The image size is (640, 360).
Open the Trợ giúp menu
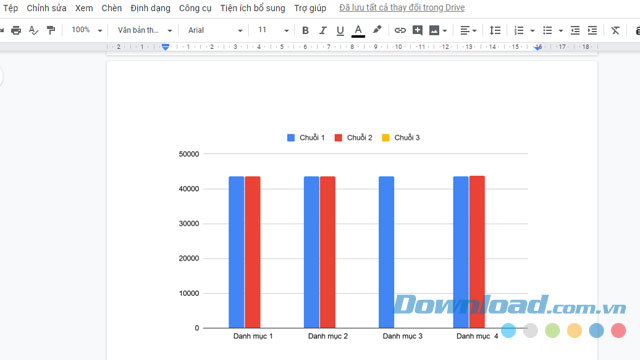[310, 8]
